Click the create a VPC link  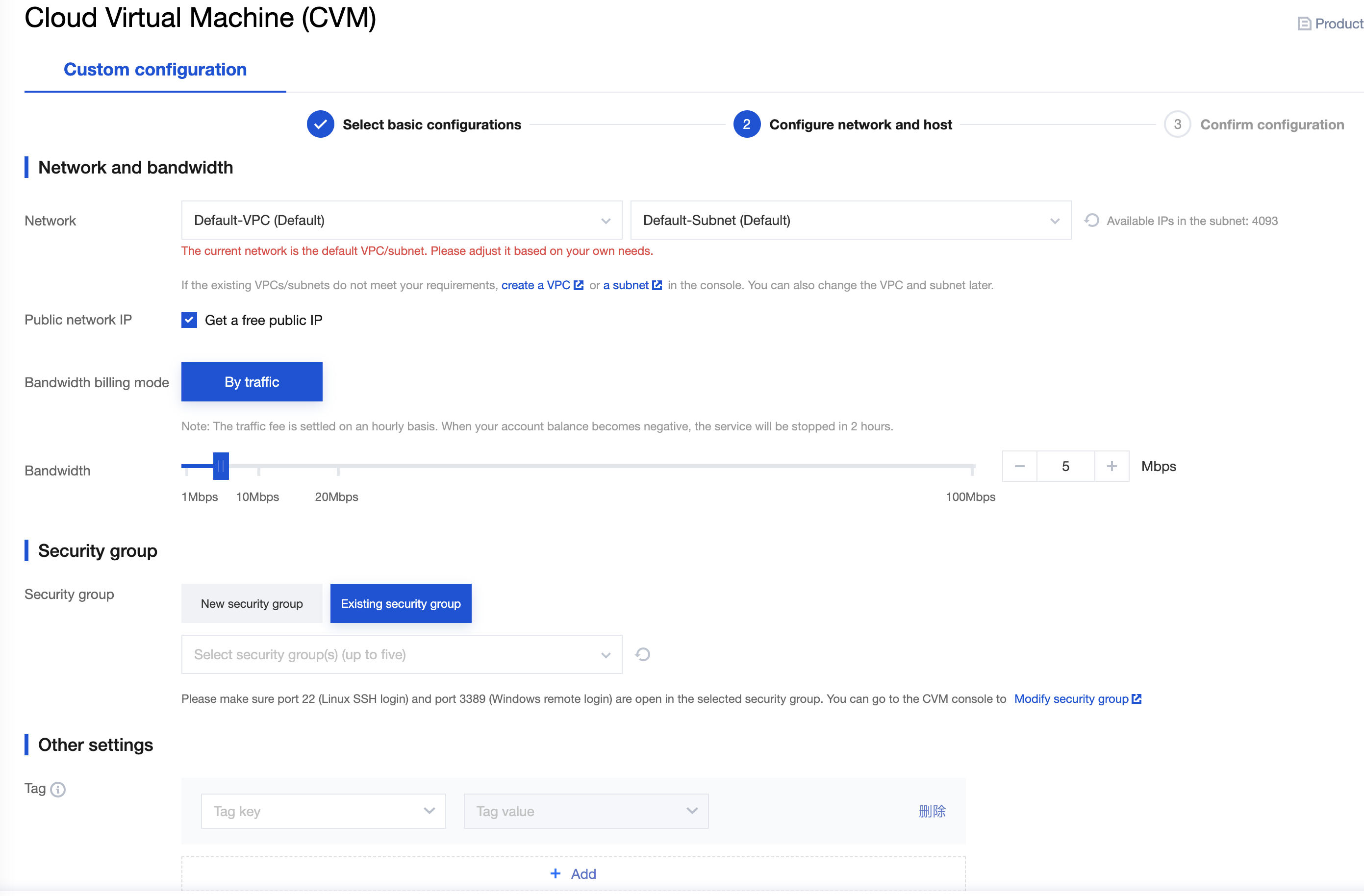tap(535, 285)
